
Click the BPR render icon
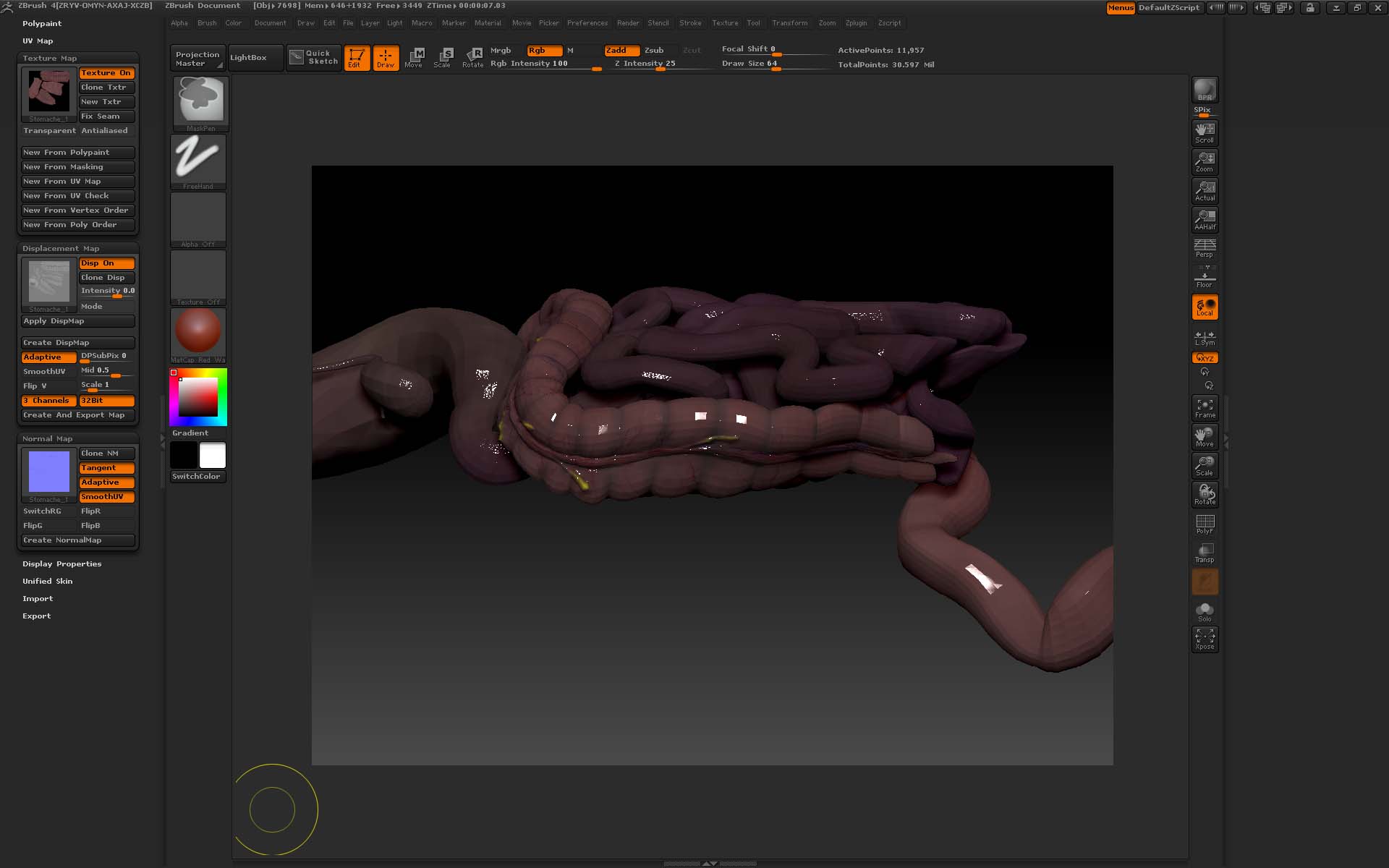(x=1205, y=90)
